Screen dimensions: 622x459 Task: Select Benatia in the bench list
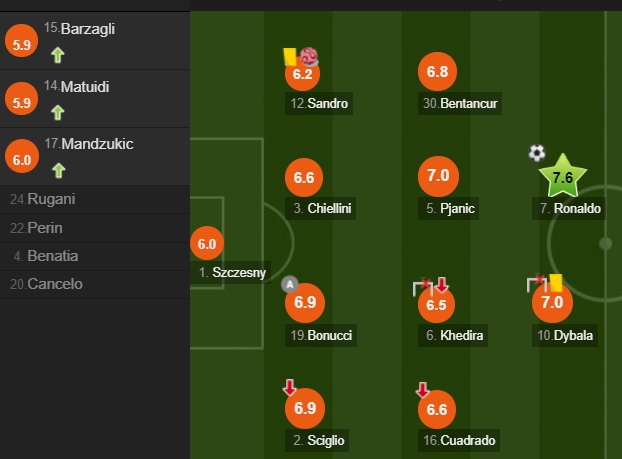[51, 255]
